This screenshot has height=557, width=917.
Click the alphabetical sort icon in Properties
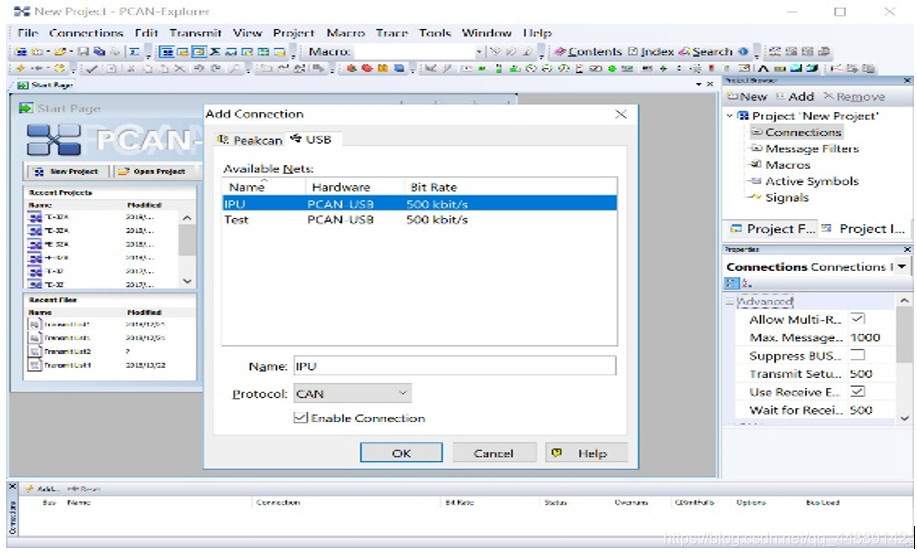(746, 283)
